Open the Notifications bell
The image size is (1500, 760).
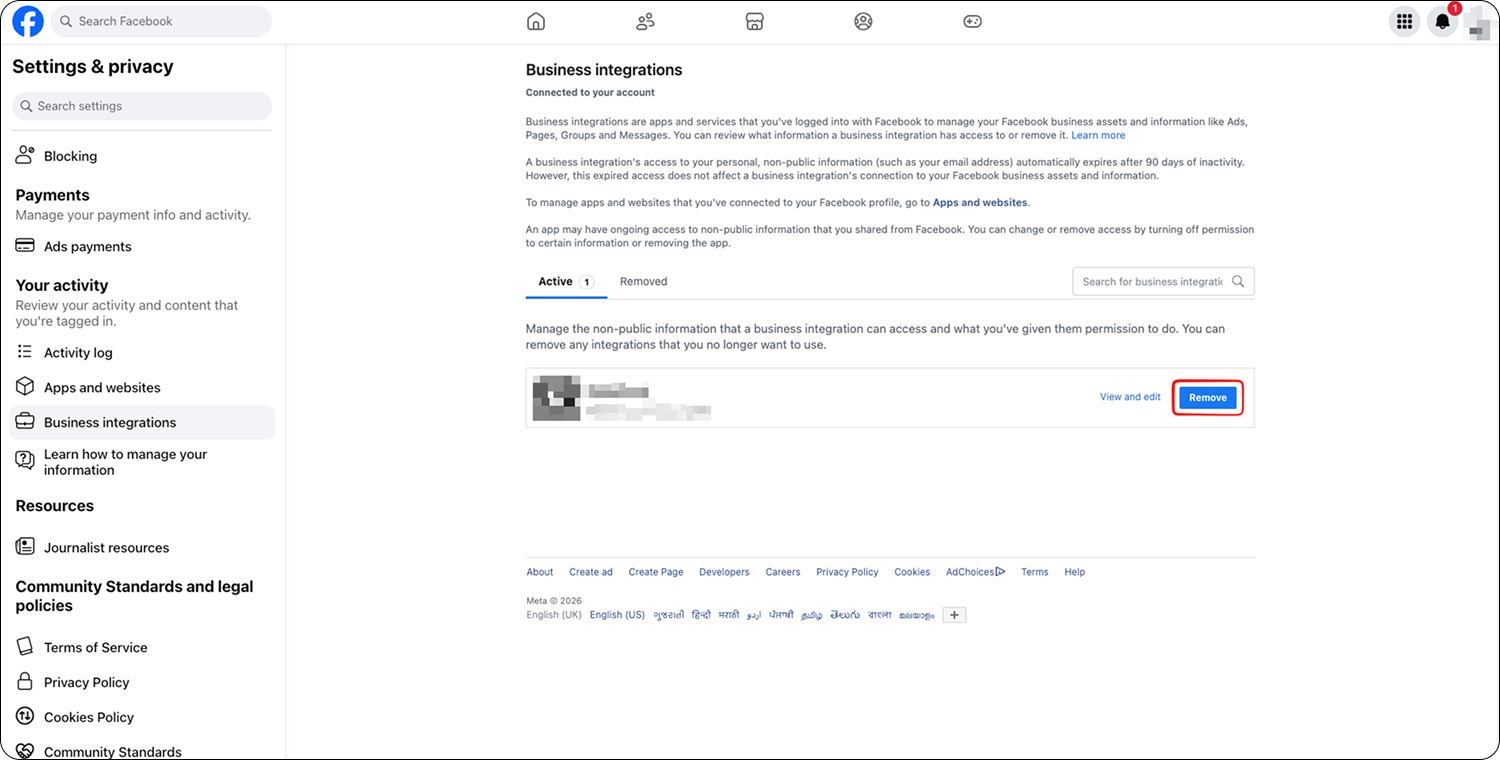point(1442,21)
